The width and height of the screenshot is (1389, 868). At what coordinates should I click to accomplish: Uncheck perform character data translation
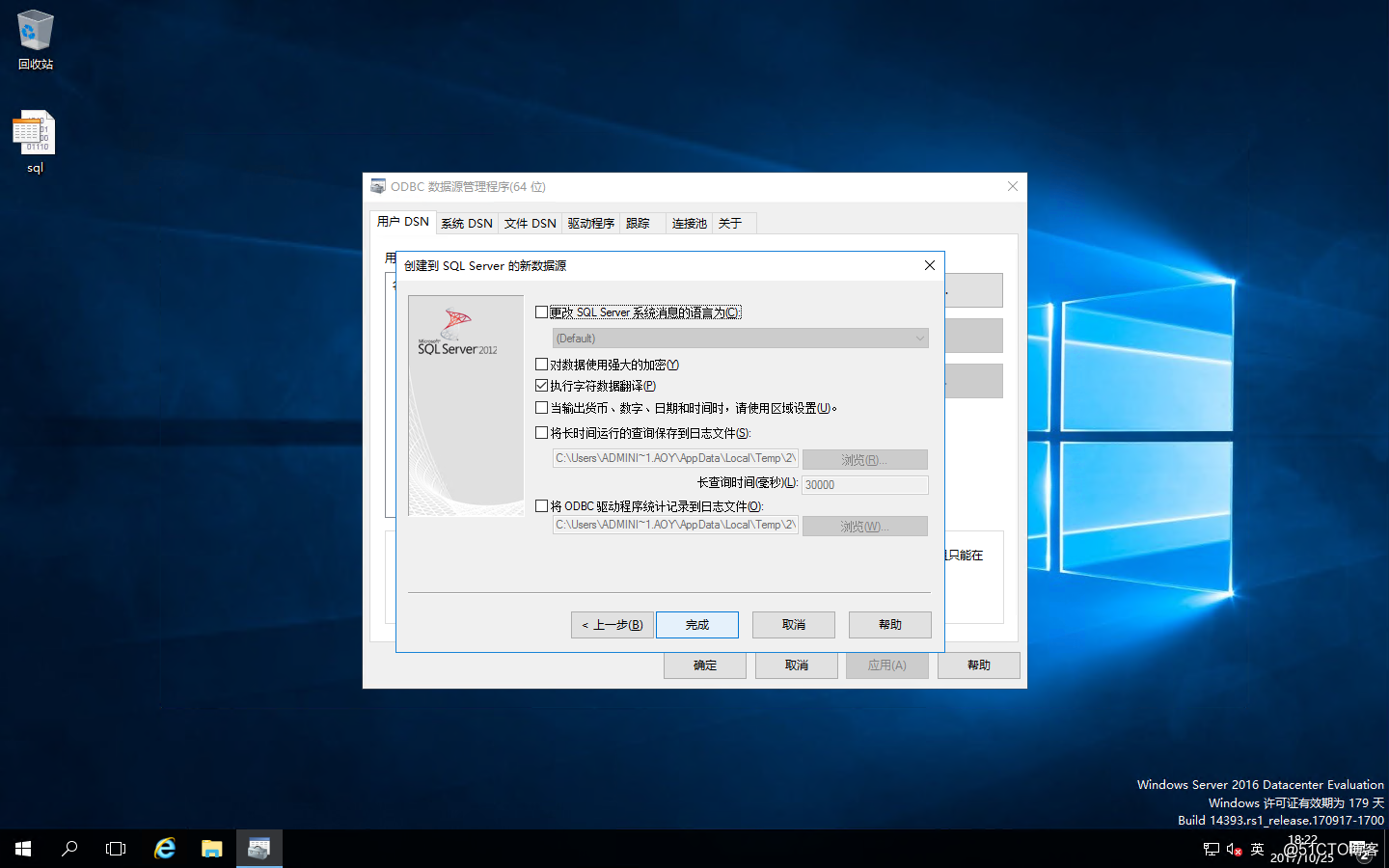click(541, 385)
